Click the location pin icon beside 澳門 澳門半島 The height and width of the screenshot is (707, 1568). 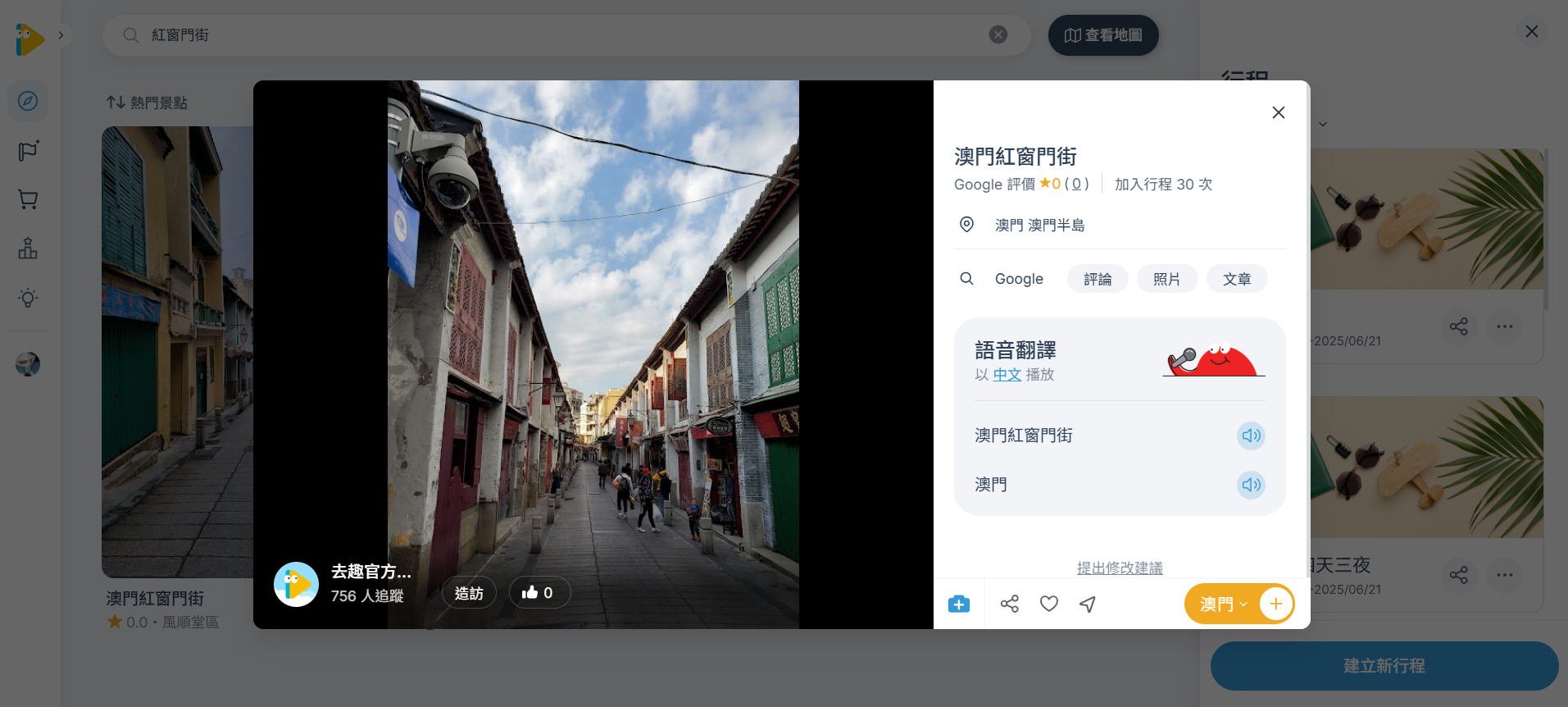point(966,225)
